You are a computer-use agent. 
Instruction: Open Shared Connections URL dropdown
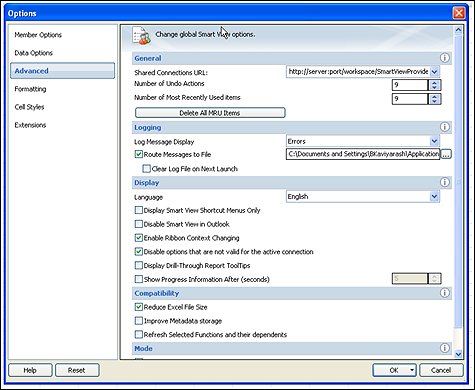(434, 72)
